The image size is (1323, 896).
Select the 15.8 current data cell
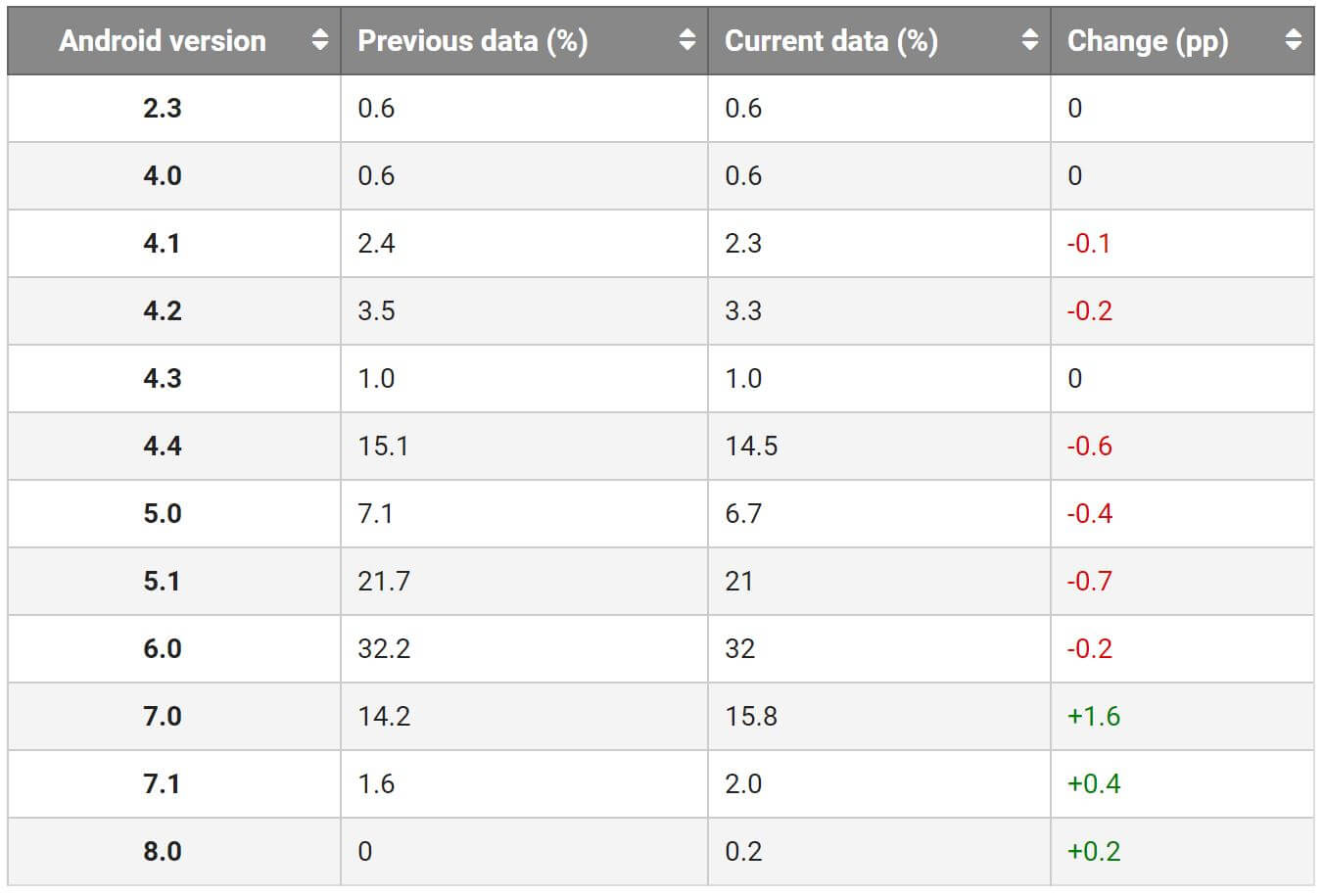click(751, 716)
